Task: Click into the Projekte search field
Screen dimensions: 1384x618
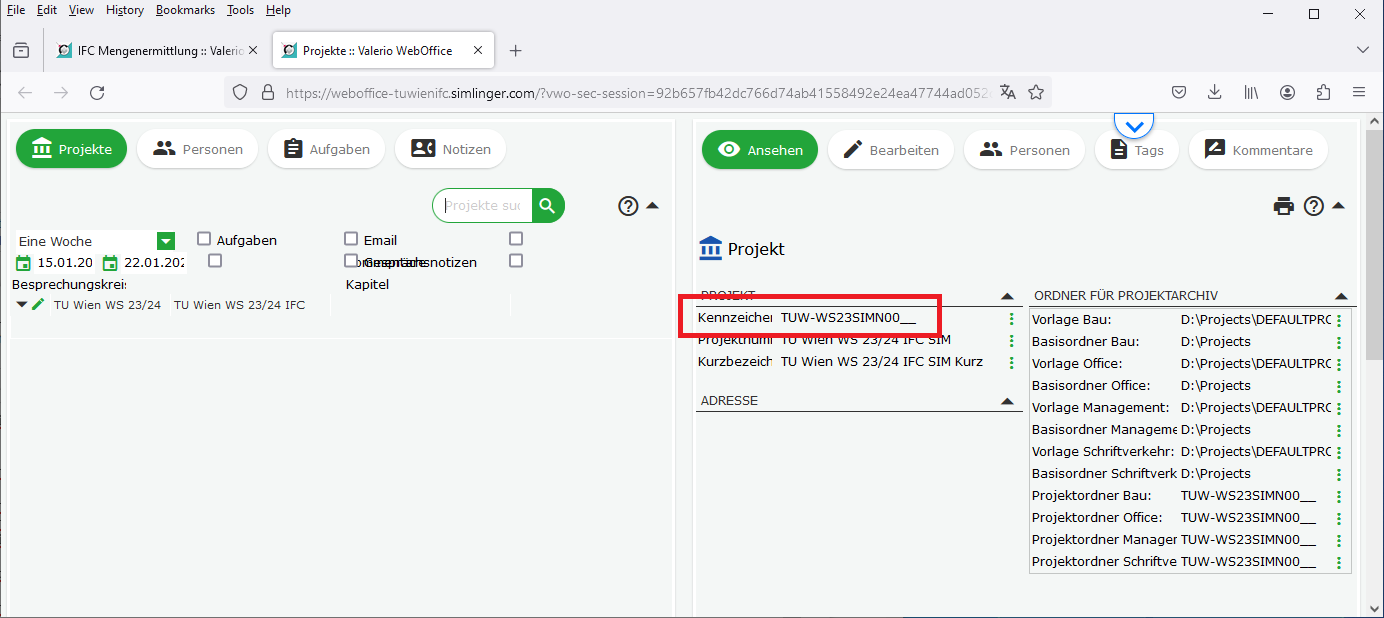Action: [483, 206]
